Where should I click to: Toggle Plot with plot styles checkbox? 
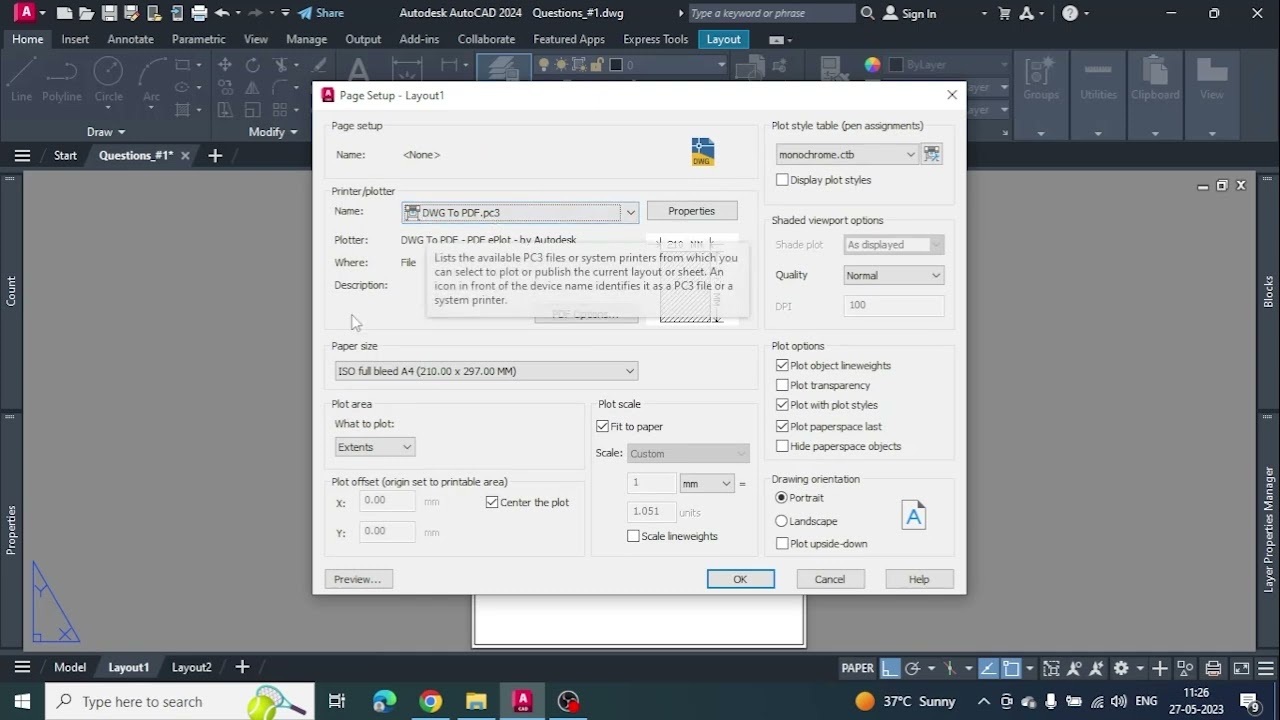(x=782, y=405)
